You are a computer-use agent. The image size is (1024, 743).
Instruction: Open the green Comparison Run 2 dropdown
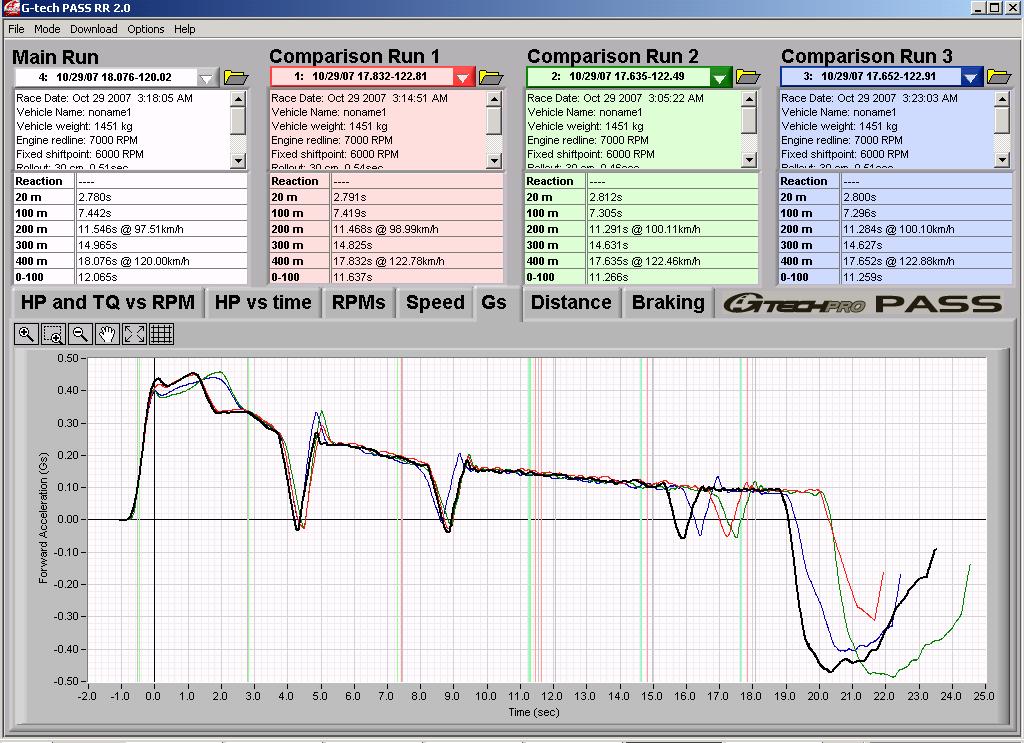(720, 77)
